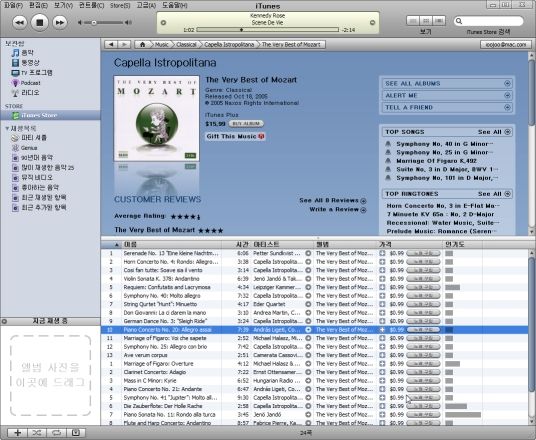Open the 편집(E) menu

pyautogui.click(x=38, y=5)
